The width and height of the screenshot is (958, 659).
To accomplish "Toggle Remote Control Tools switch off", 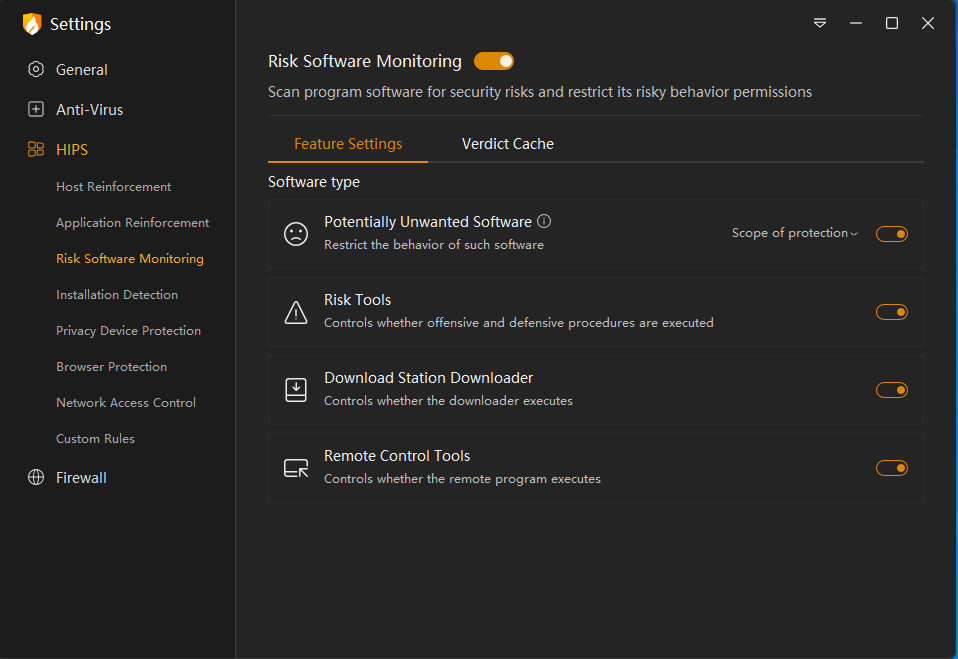I will tap(891, 468).
